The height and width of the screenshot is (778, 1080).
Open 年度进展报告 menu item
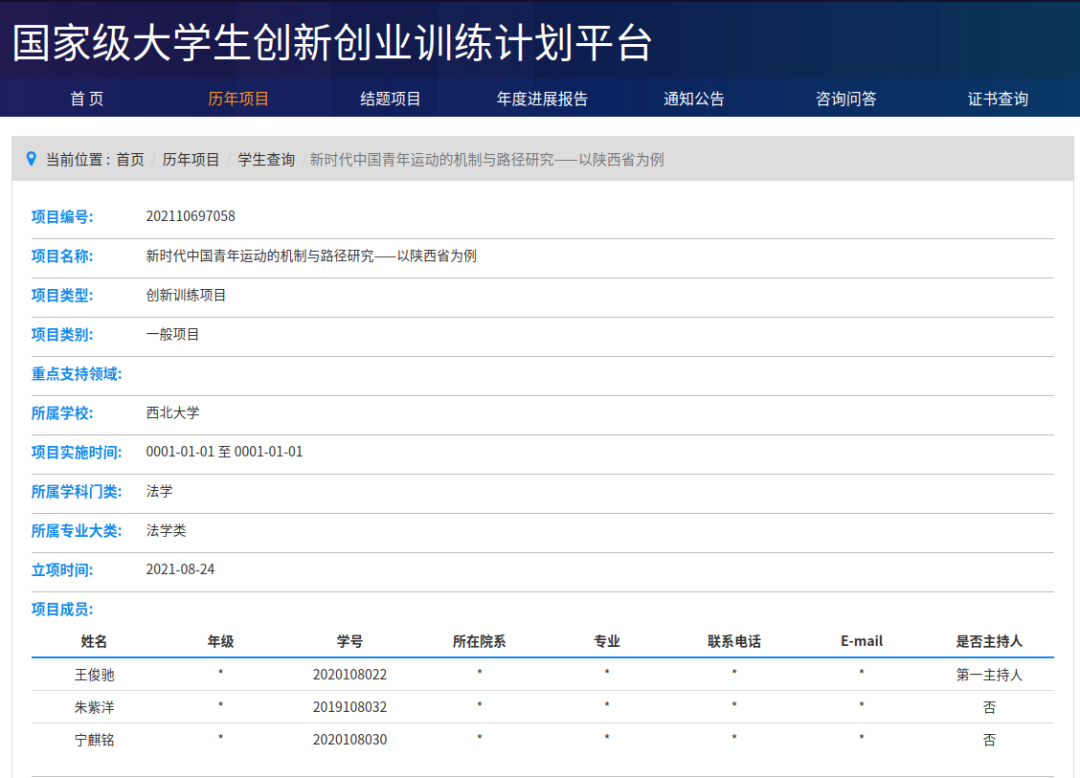(x=542, y=99)
